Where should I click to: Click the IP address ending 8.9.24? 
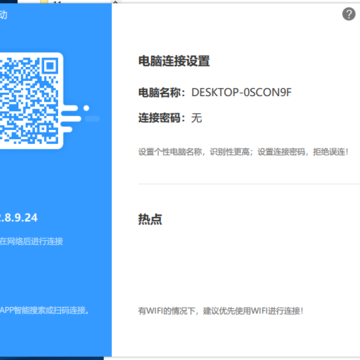click(x=19, y=218)
